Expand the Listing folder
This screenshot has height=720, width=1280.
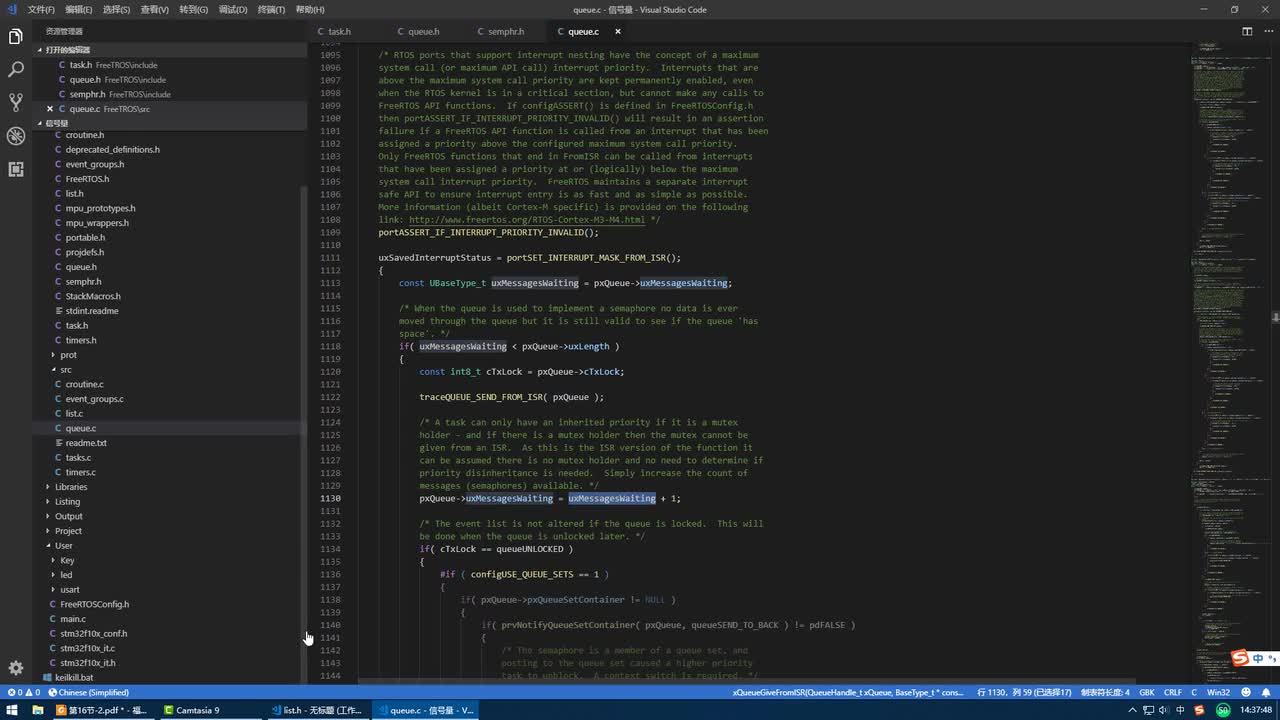point(67,502)
